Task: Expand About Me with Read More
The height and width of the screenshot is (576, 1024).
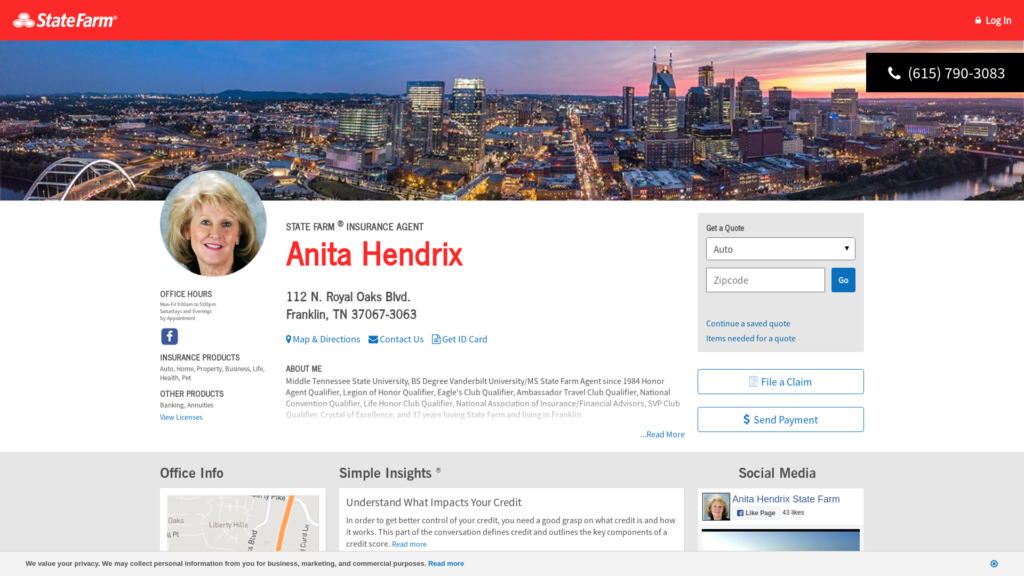Action: [x=663, y=435]
